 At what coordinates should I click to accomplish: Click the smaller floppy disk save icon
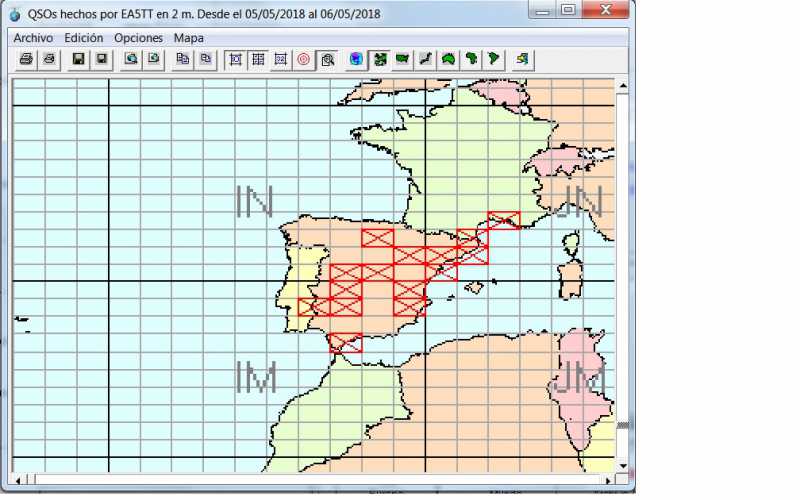click(x=102, y=59)
